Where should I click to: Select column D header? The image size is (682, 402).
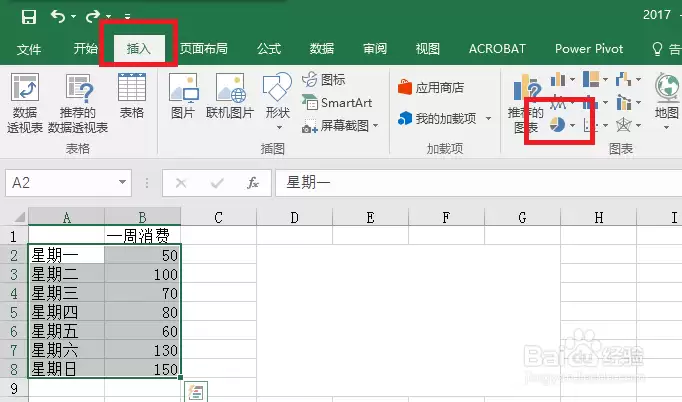click(295, 217)
